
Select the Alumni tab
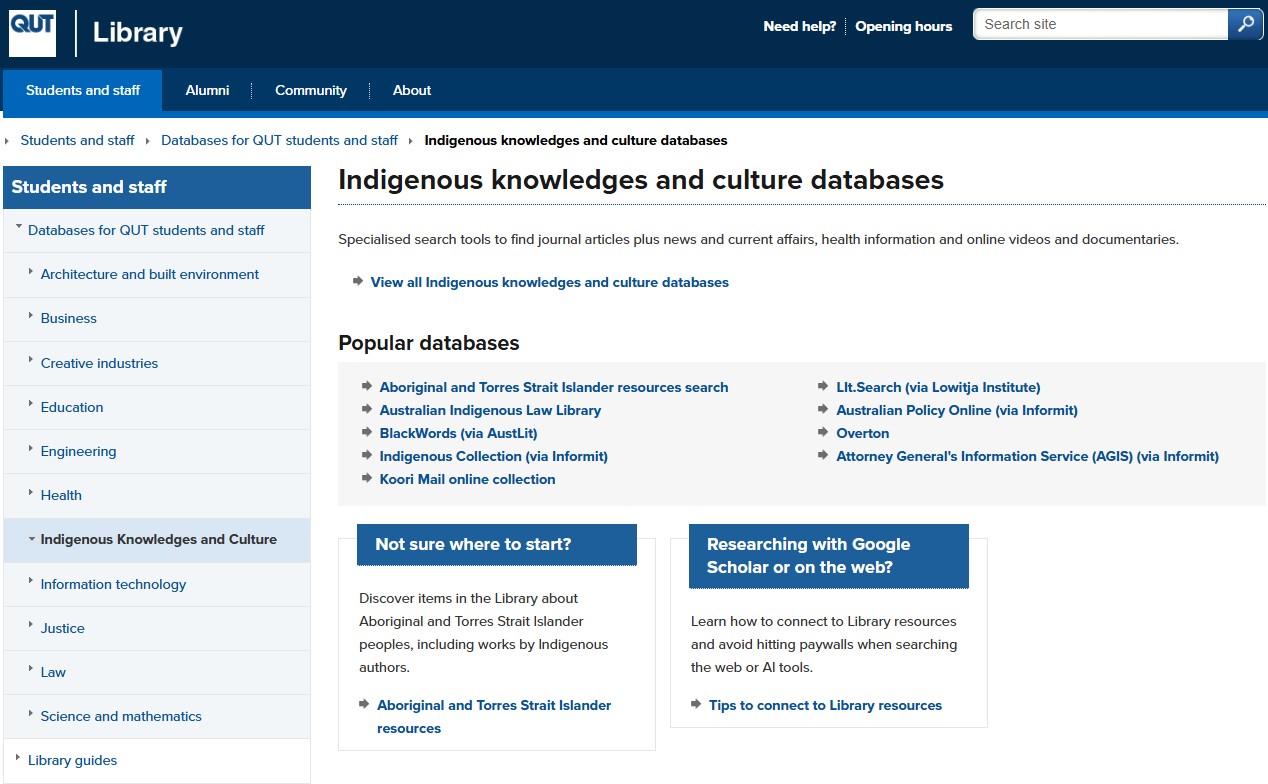[207, 90]
